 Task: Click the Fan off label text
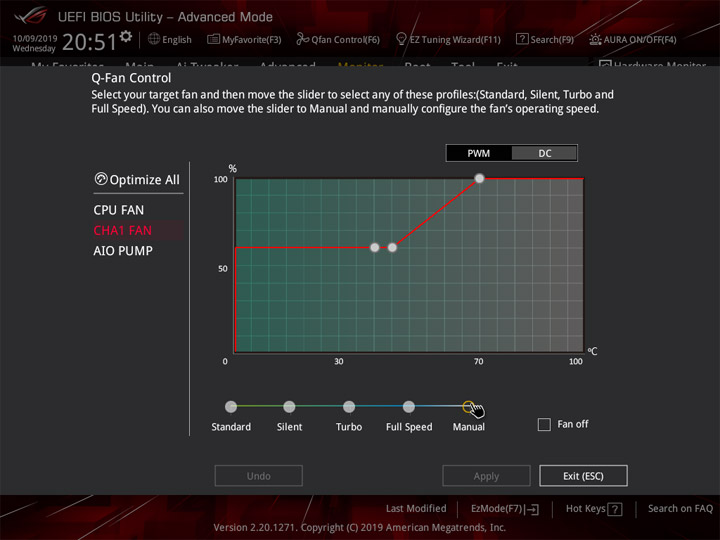[573, 424]
